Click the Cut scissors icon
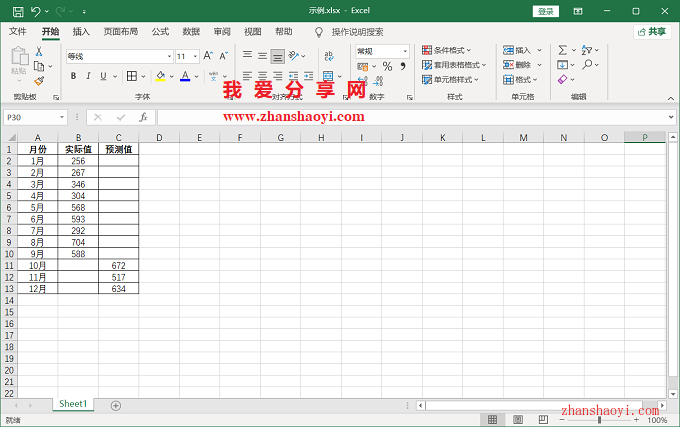The image size is (680, 427). click(x=39, y=52)
